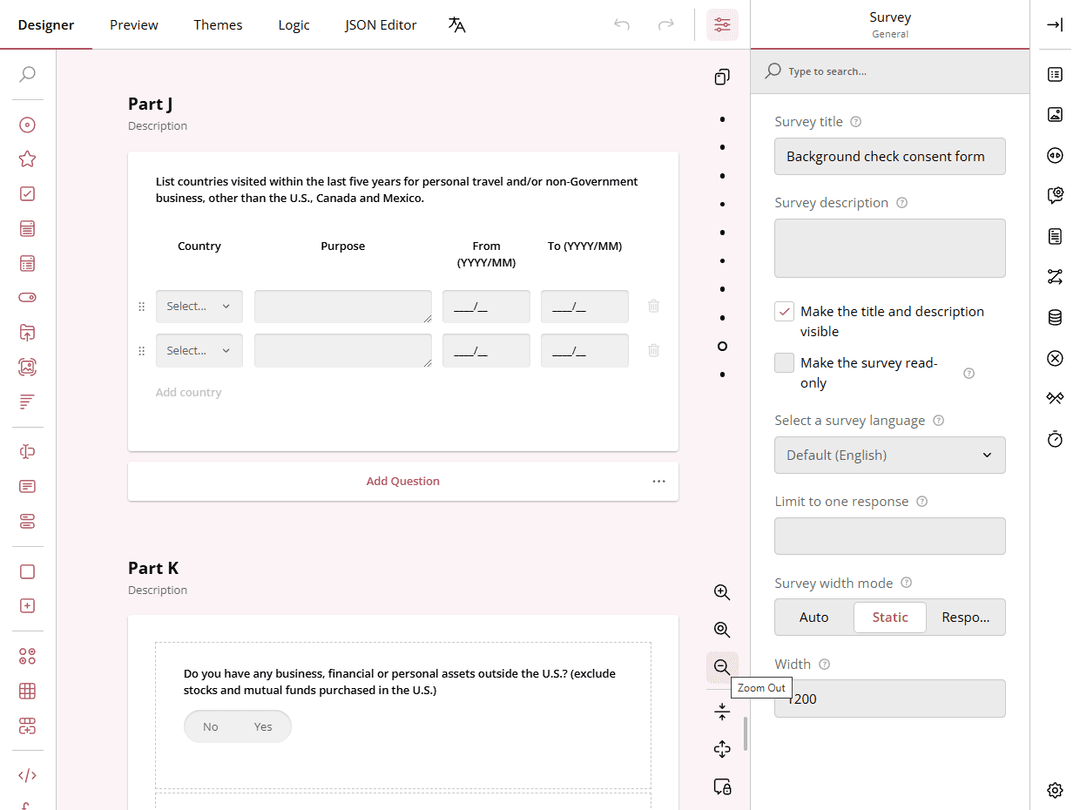The width and height of the screenshot is (1080, 810).
Task: Open the Validation properties circle-x icon
Action: point(1055,358)
